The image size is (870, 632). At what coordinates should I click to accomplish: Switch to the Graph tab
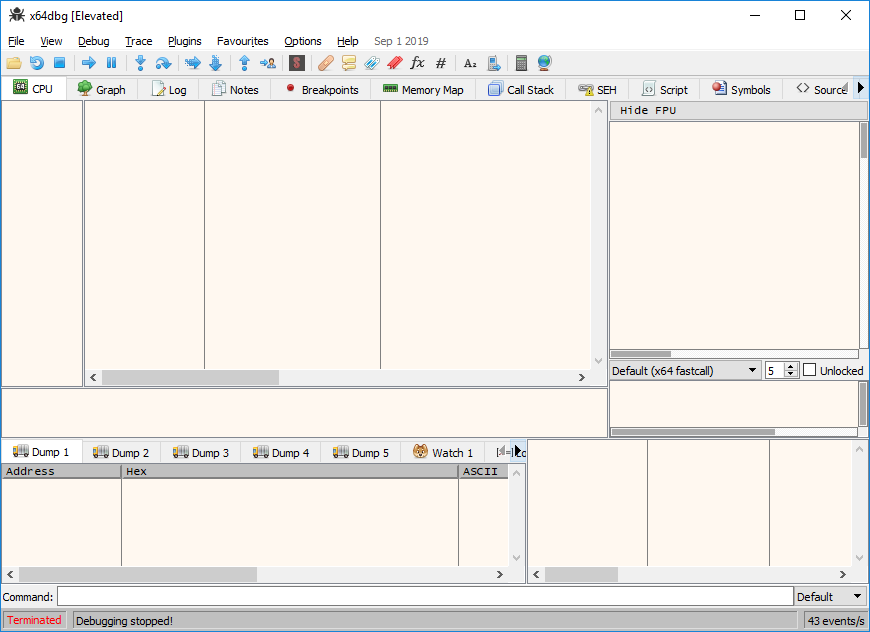tap(102, 89)
